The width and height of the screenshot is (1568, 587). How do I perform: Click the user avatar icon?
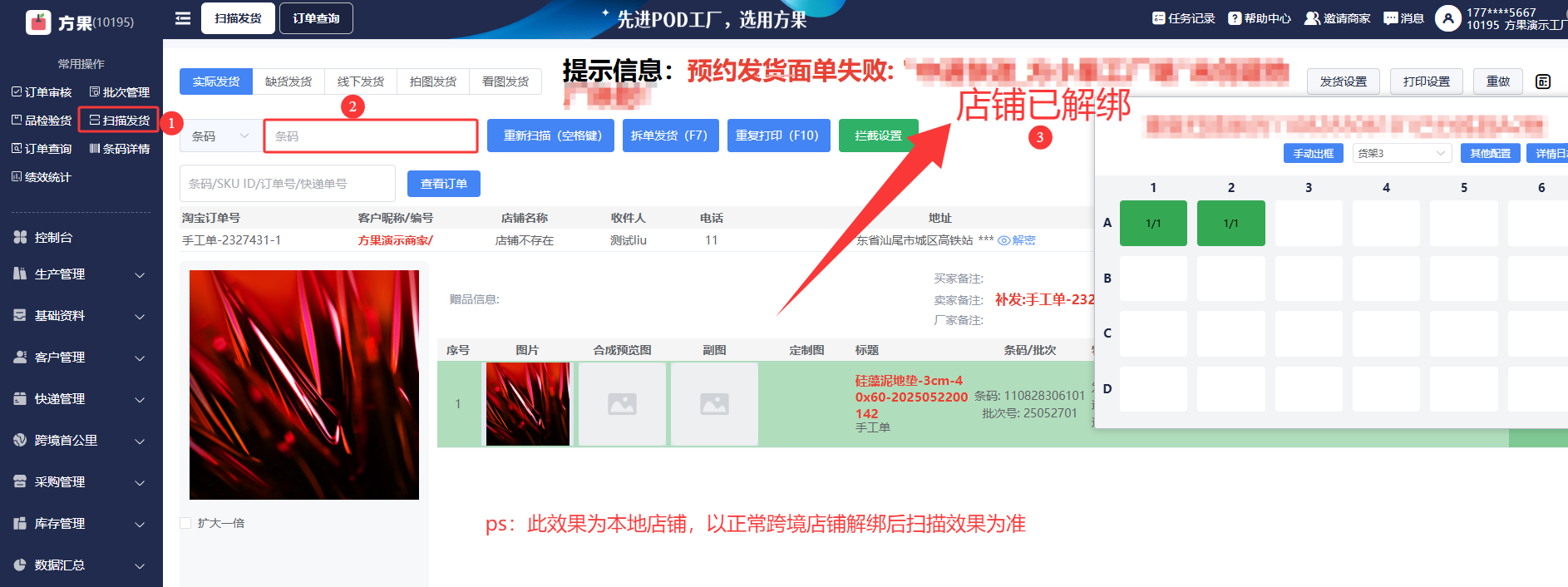(1448, 18)
